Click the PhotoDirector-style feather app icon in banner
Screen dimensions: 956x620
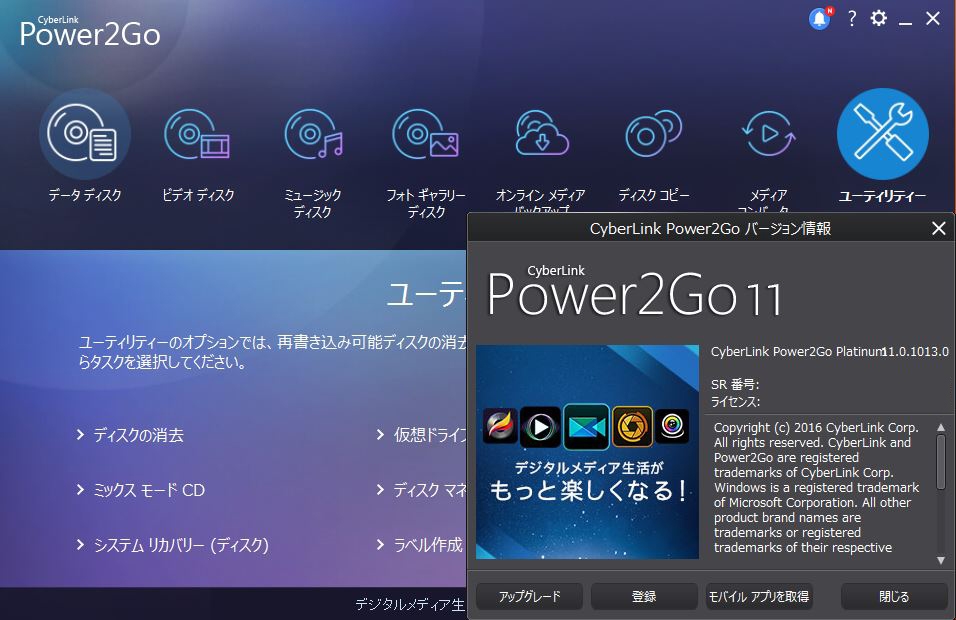500,426
